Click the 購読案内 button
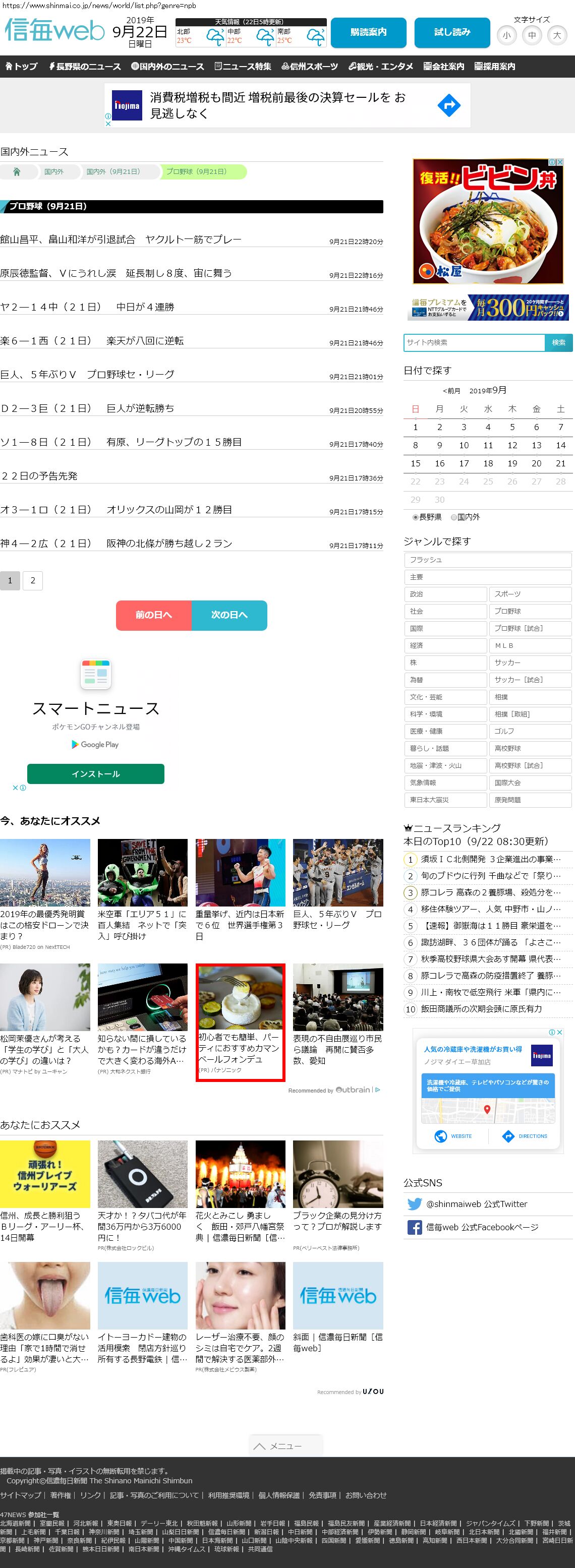575x1568 pixels. [x=368, y=32]
